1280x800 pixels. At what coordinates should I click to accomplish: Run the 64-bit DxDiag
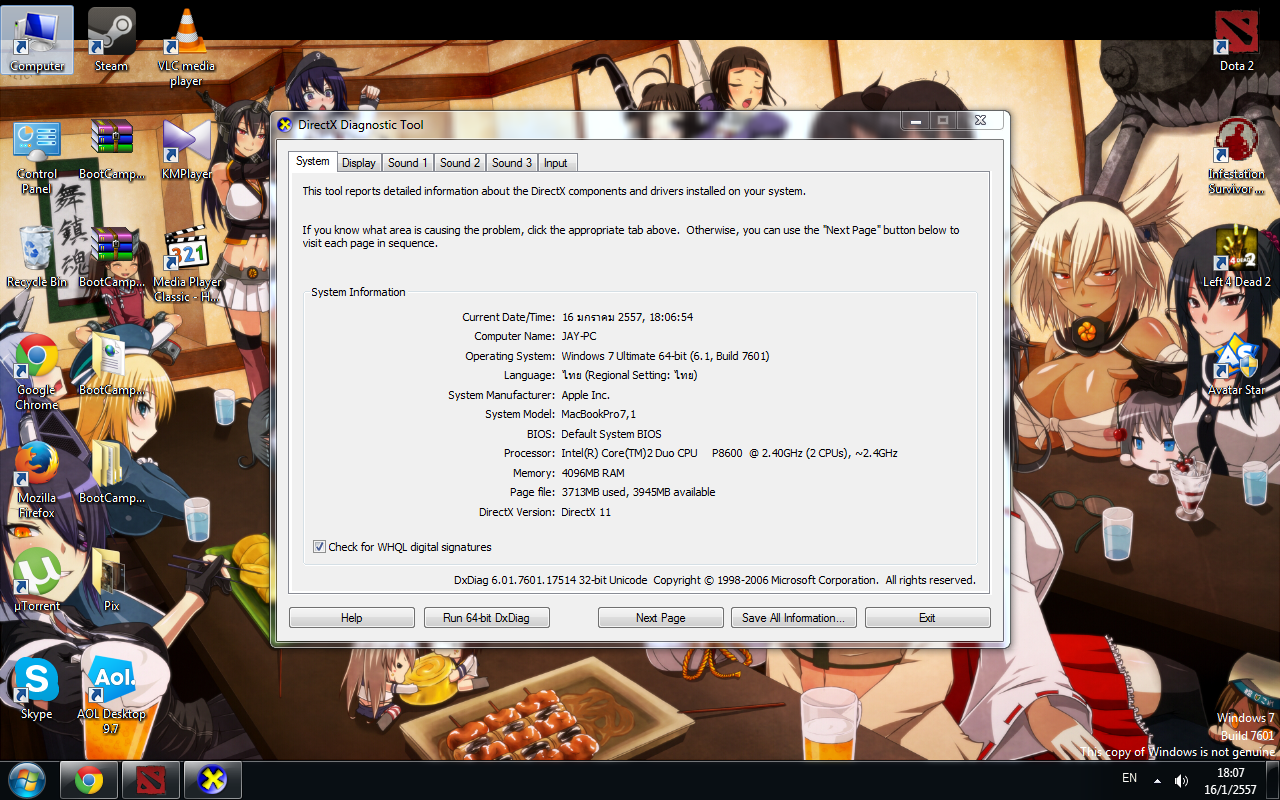(487, 618)
